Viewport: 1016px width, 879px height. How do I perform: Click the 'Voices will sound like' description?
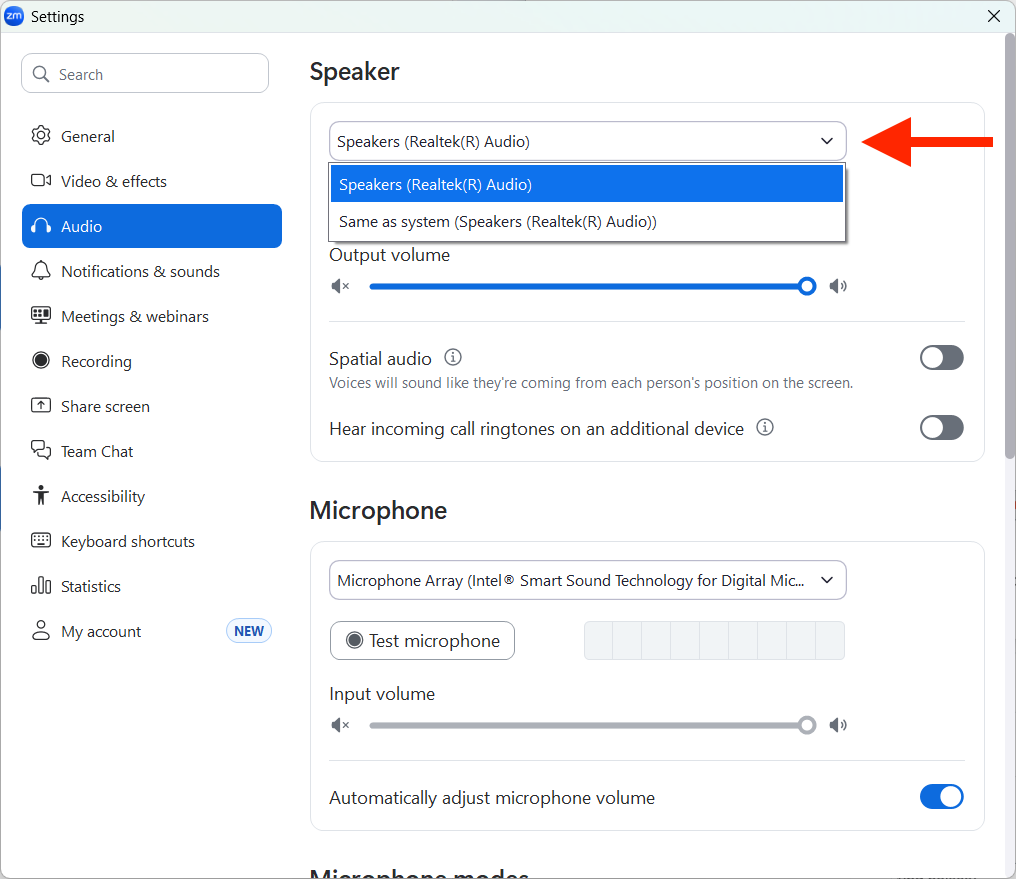tap(591, 383)
